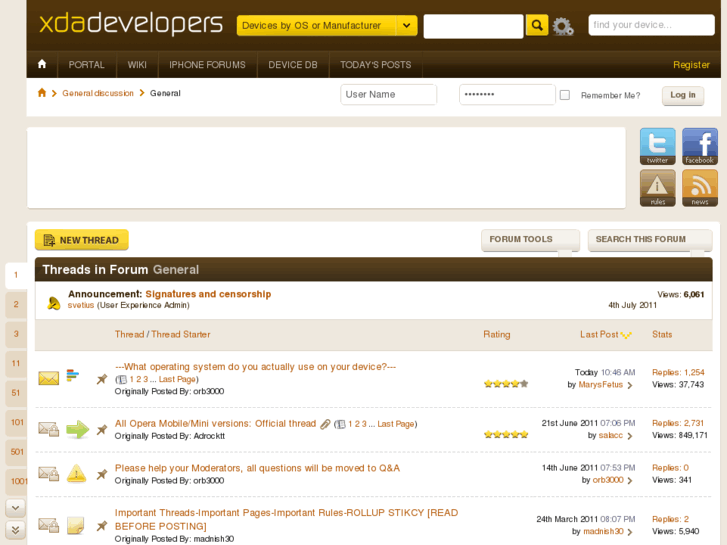Click xda developers logo

(131, 24)
